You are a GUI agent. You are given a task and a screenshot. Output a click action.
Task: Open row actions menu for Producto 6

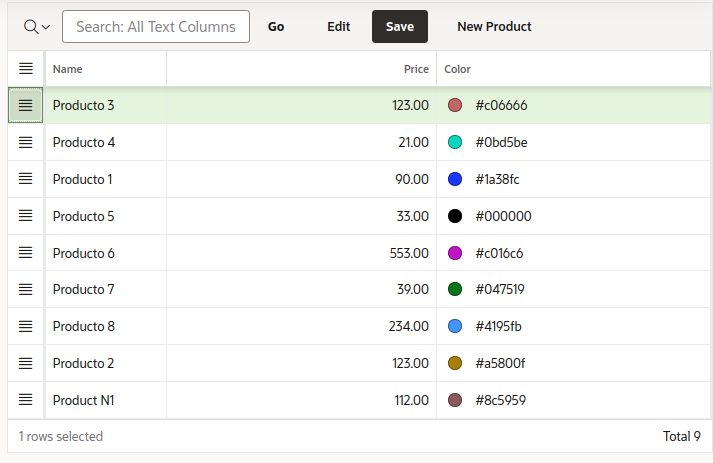click(x=26, y=253)
